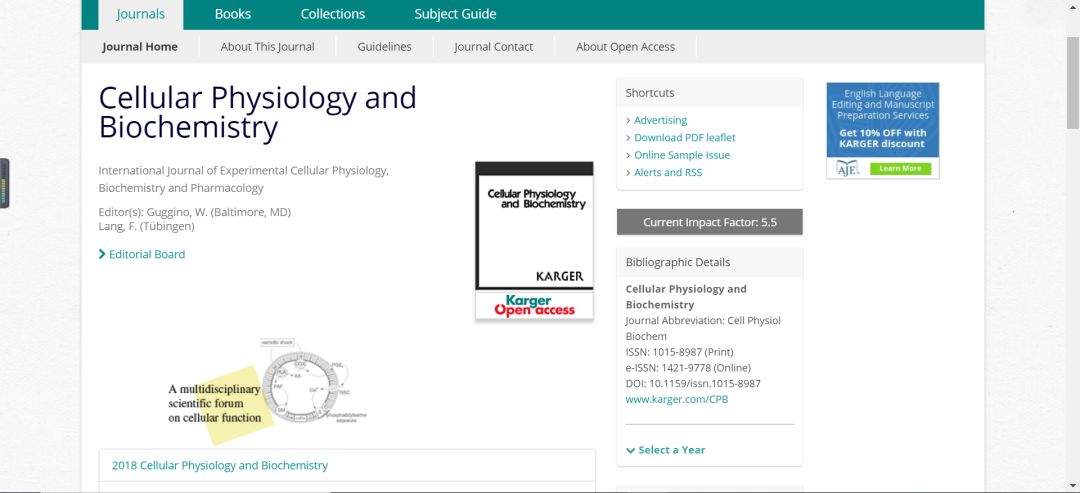Click Journal Abbreviation: Cell Physiol Biochem text

coord(703,328)
